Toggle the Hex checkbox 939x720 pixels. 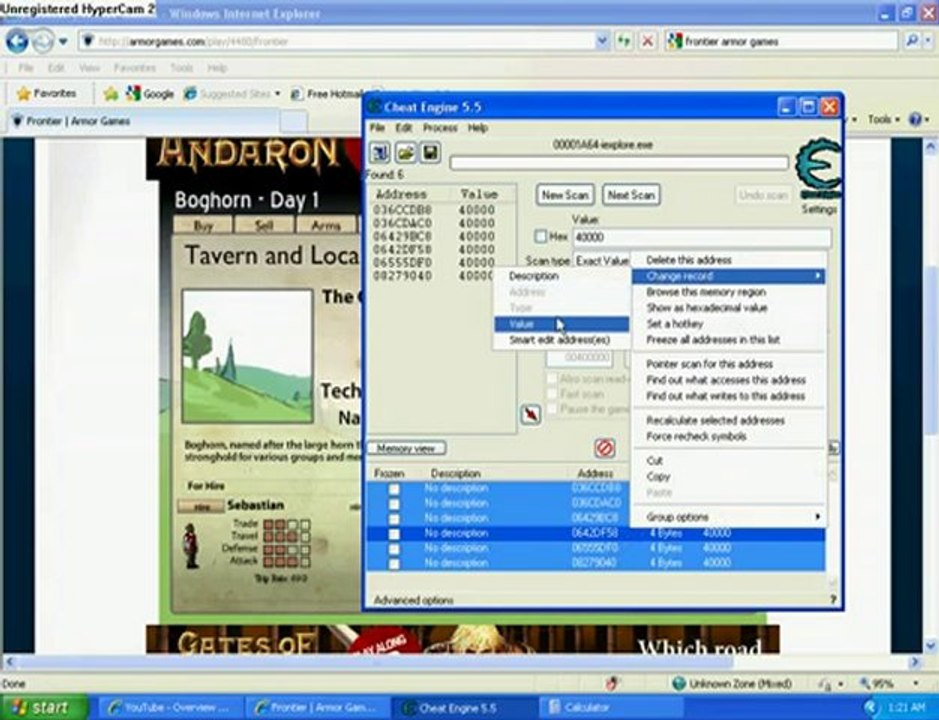[x=541, y=237]
